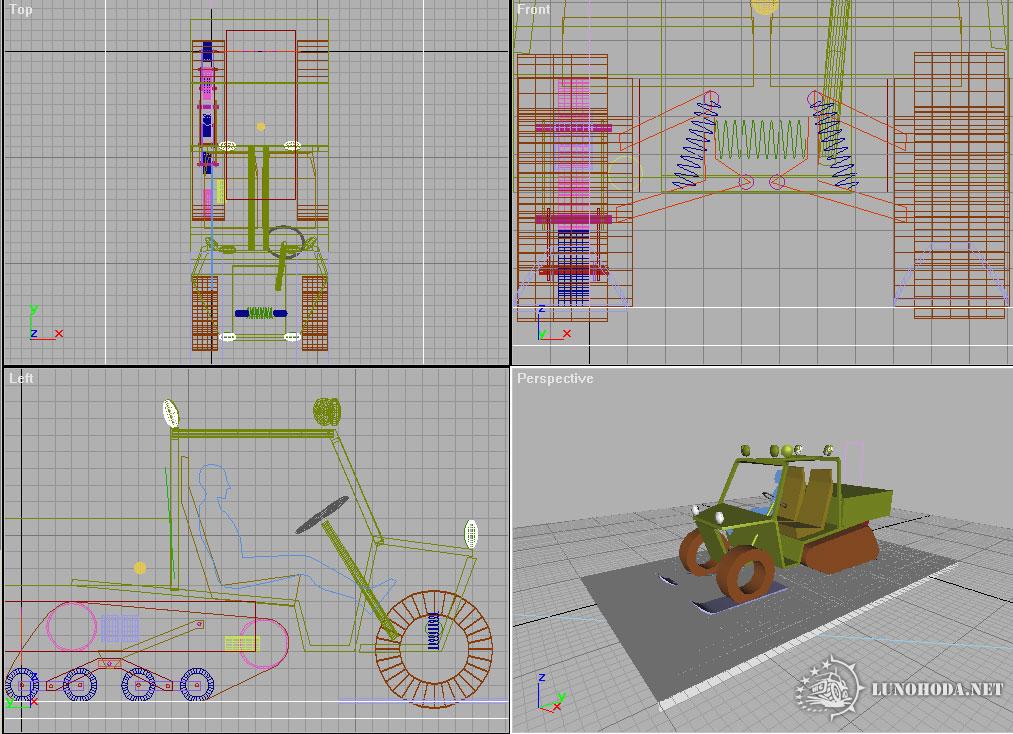The image size is (1013, 734).
Task: Click the rover logo emblem in watermark
Action: pyautogui.click(x=829, y=688)
